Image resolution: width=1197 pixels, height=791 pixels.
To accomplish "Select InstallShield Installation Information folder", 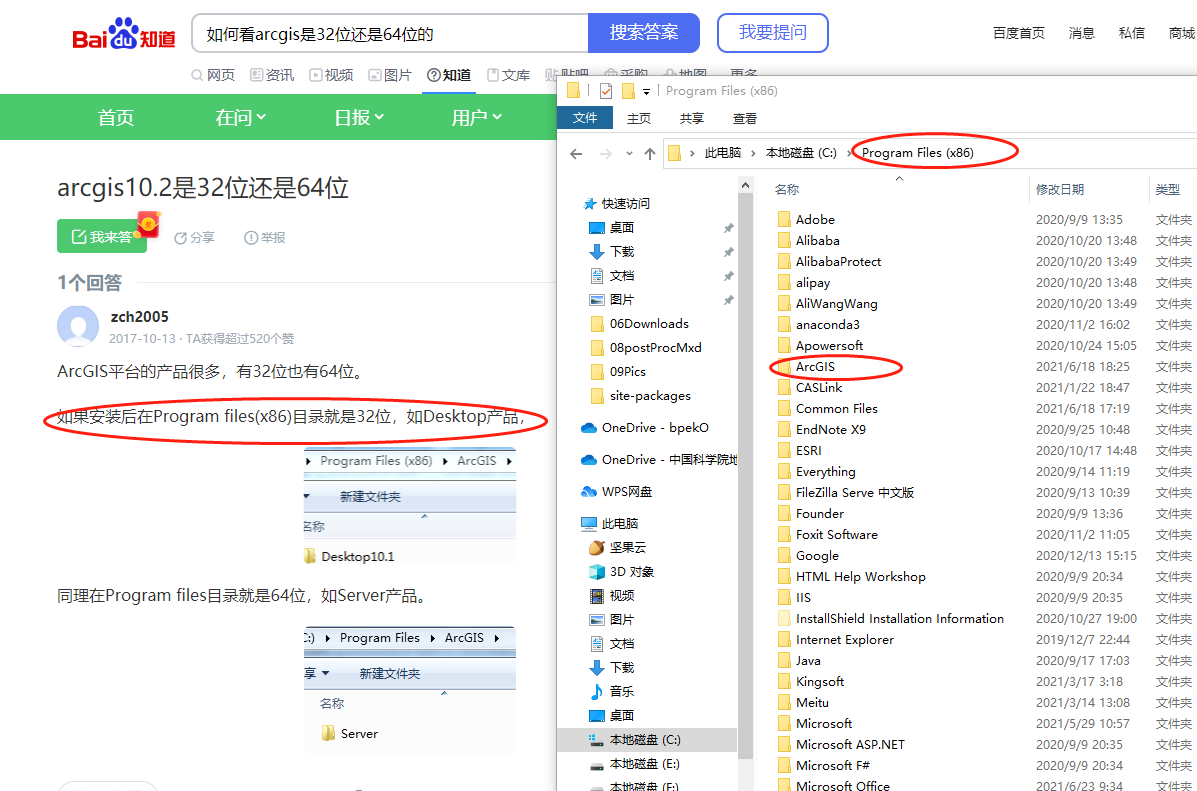I will (x=899, y=618).
